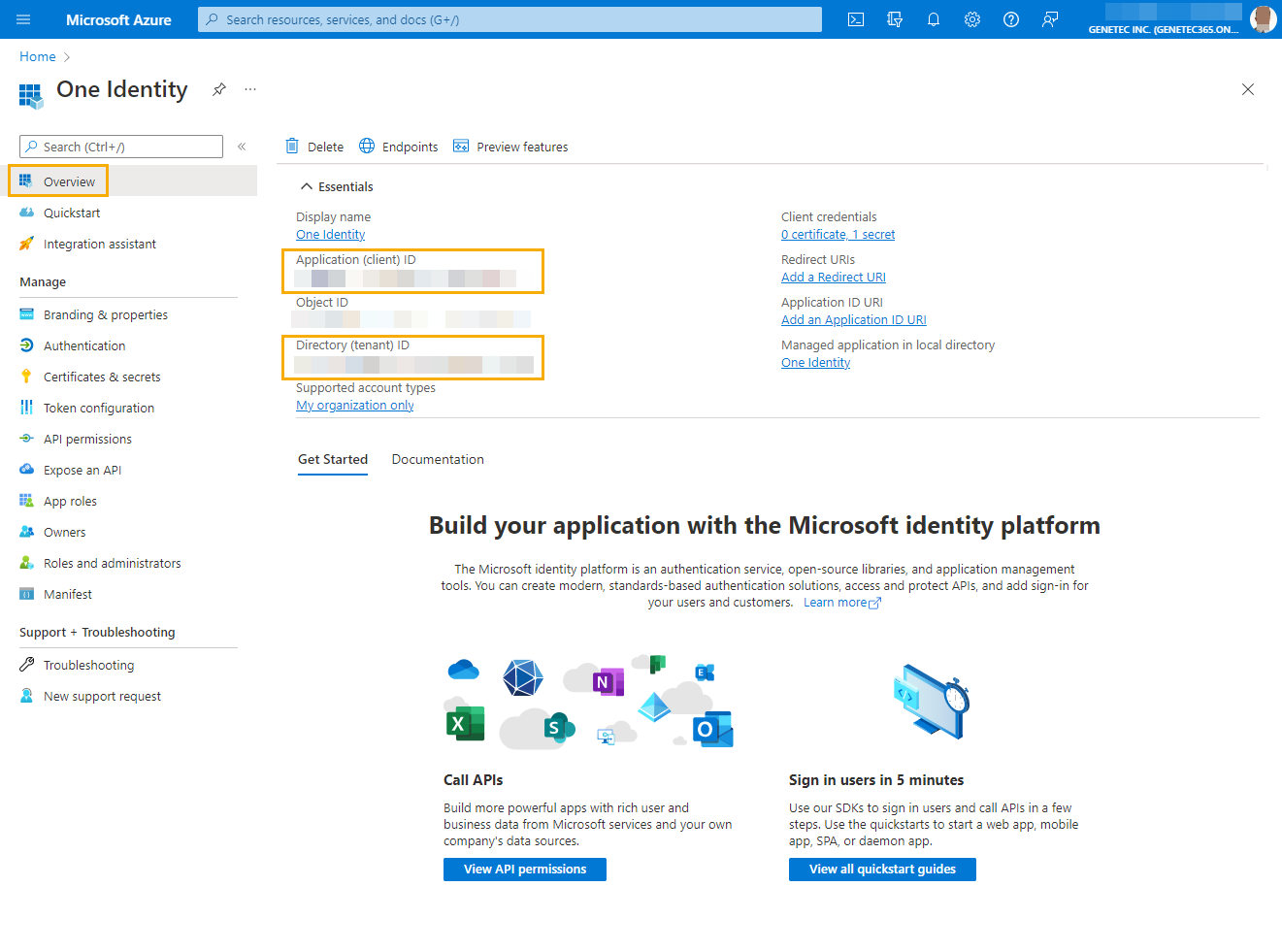The width and height of the screenshot is (1282, 952).
Task: Pin One Identity to the dashboard
Action: click(218, 89)
